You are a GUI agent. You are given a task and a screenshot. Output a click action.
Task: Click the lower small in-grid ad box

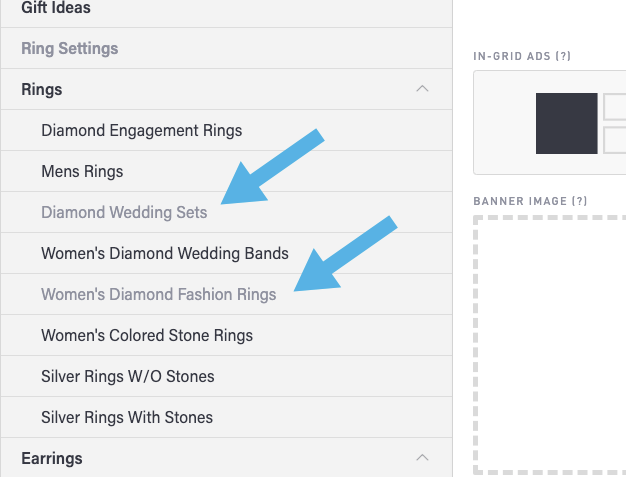[x=614, y=139]
